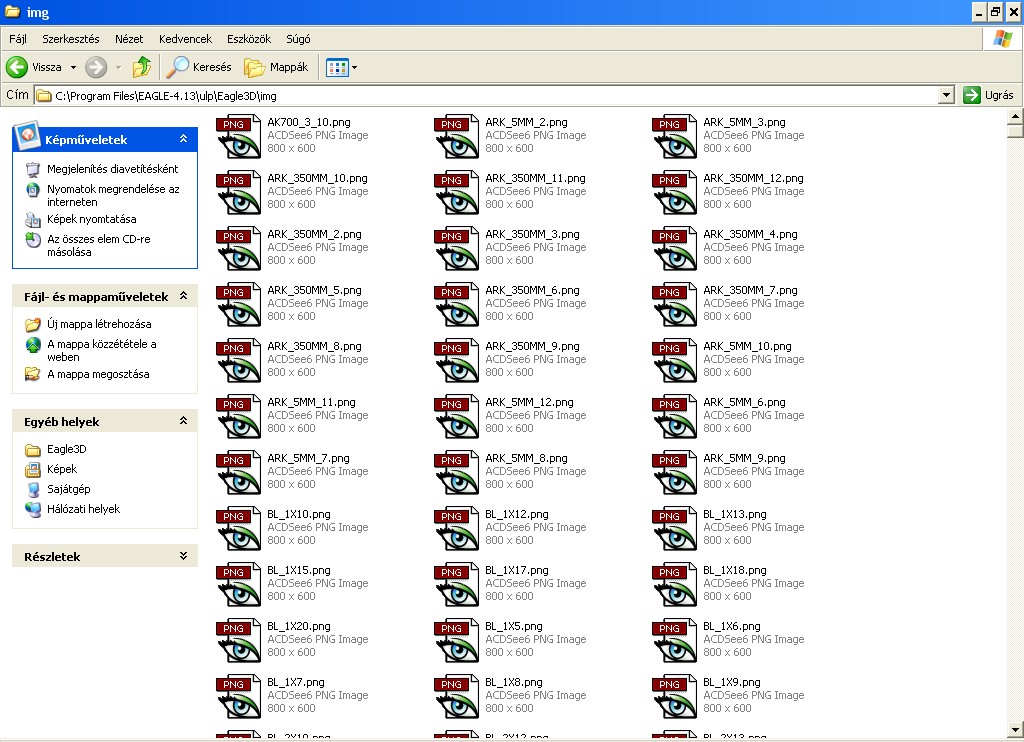This screenshot has width=1024, height=742.
Task: Expand the address bar dropdown
Action: tap(946, 95)
